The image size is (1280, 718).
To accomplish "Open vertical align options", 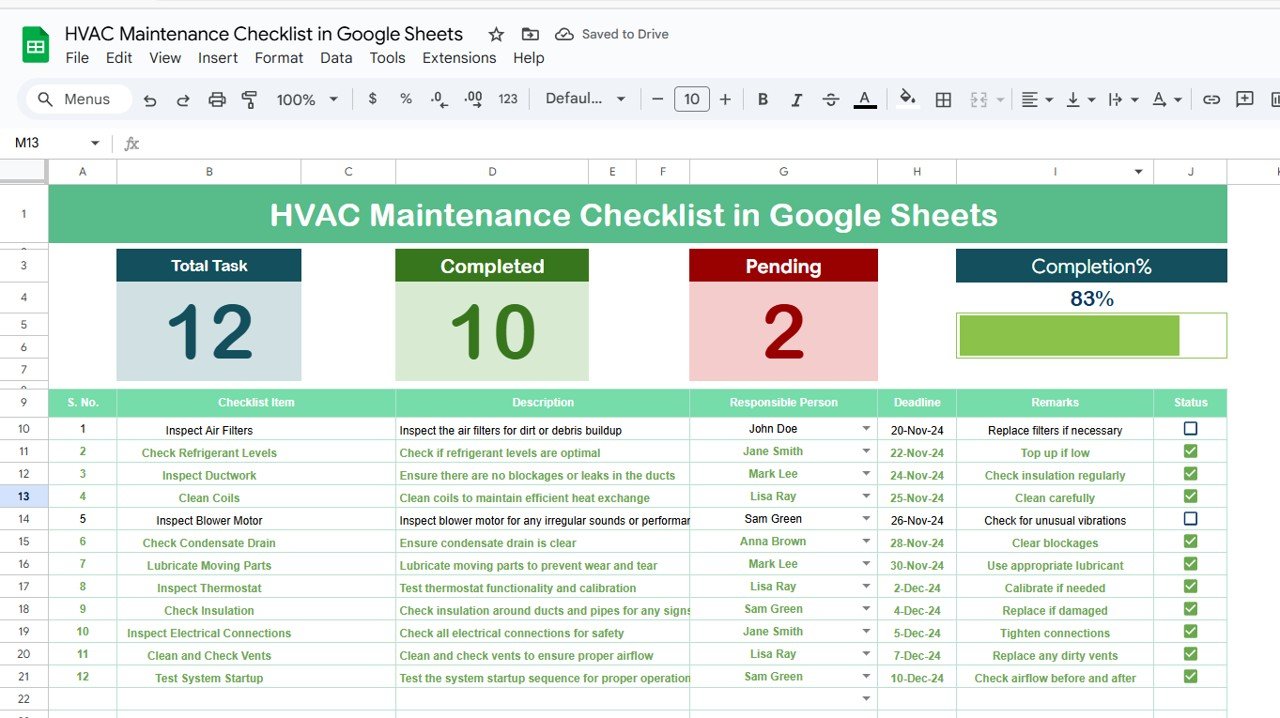I will [x=1080, y=99].
